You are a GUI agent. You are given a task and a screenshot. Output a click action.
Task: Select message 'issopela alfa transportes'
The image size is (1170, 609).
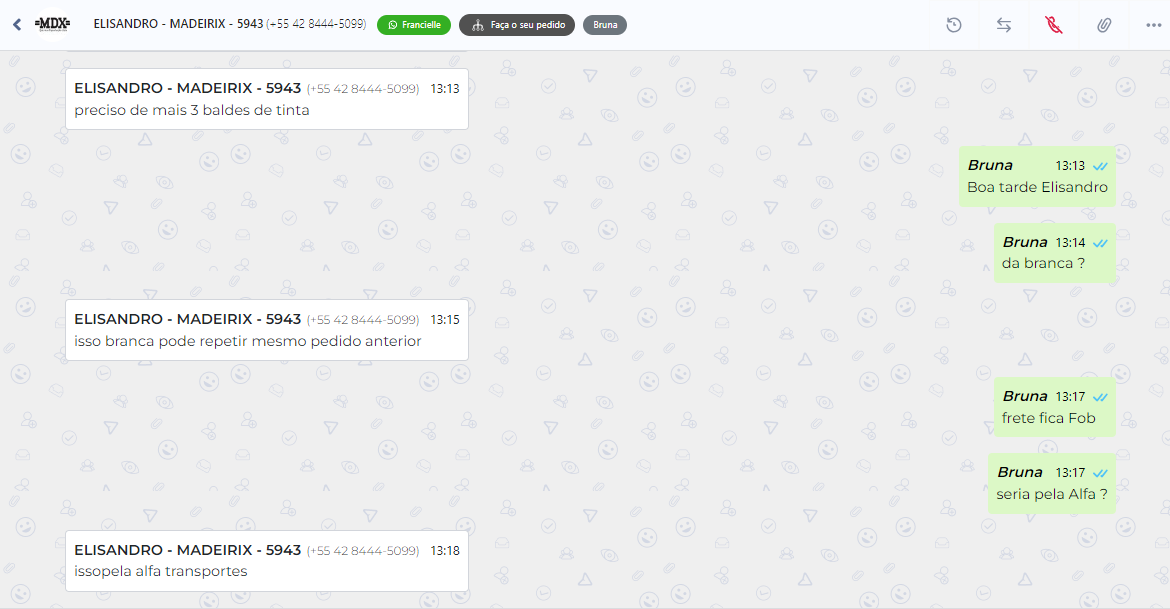pyautogui.click(x=267, y=561)
